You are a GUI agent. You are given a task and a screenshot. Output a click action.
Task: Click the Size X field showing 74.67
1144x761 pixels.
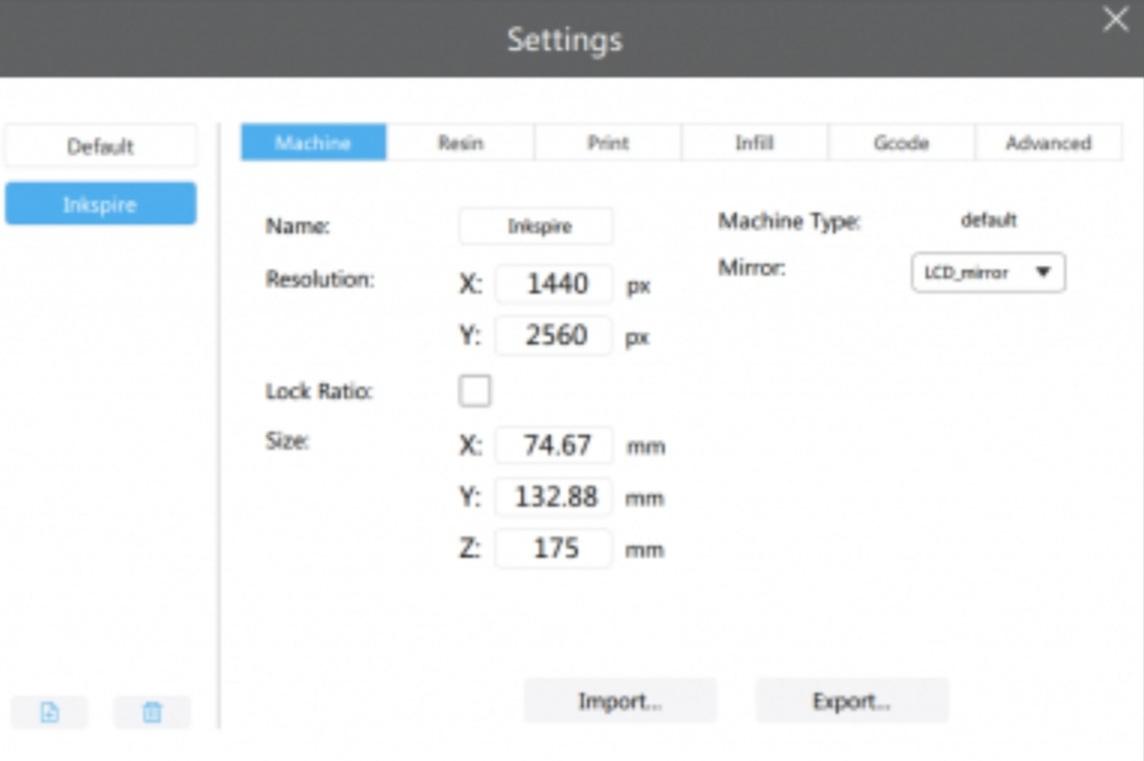point(554,445)
